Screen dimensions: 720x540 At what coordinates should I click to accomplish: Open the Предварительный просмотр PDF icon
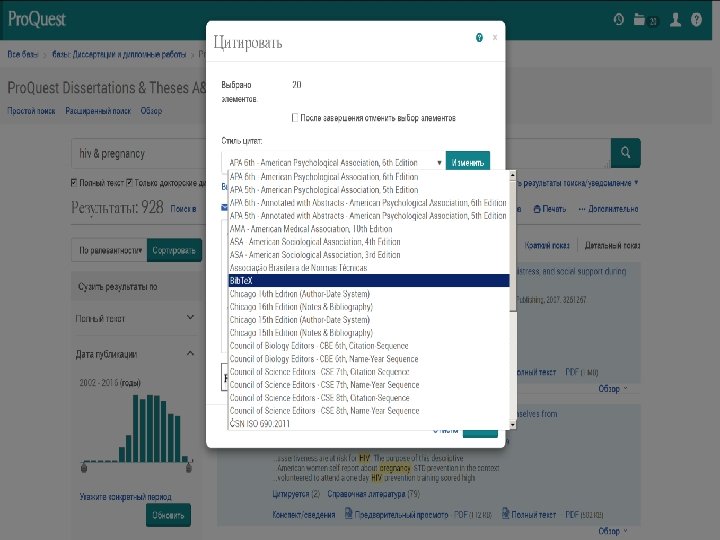(349, 513)
